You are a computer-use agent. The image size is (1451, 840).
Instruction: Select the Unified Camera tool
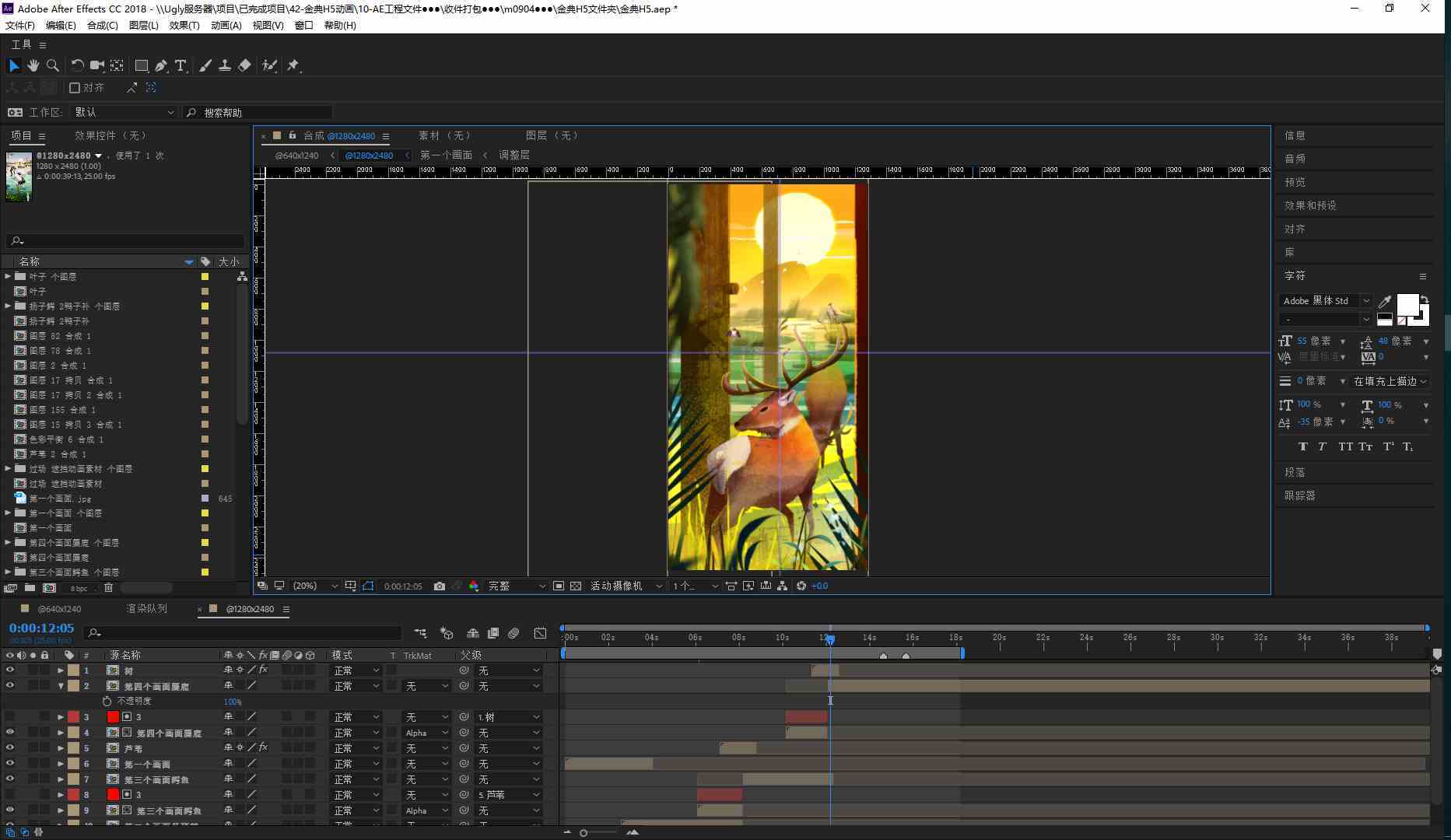click(97, 66)
